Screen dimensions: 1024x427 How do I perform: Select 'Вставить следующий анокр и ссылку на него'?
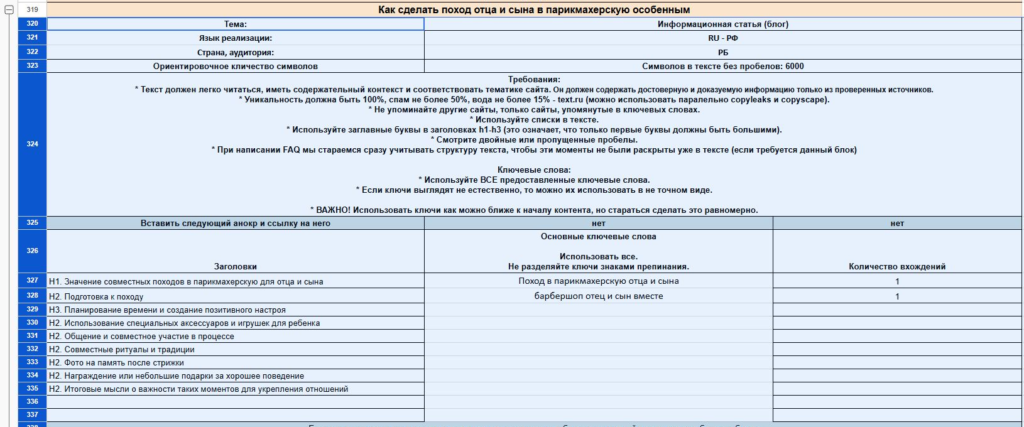[235, 223]
